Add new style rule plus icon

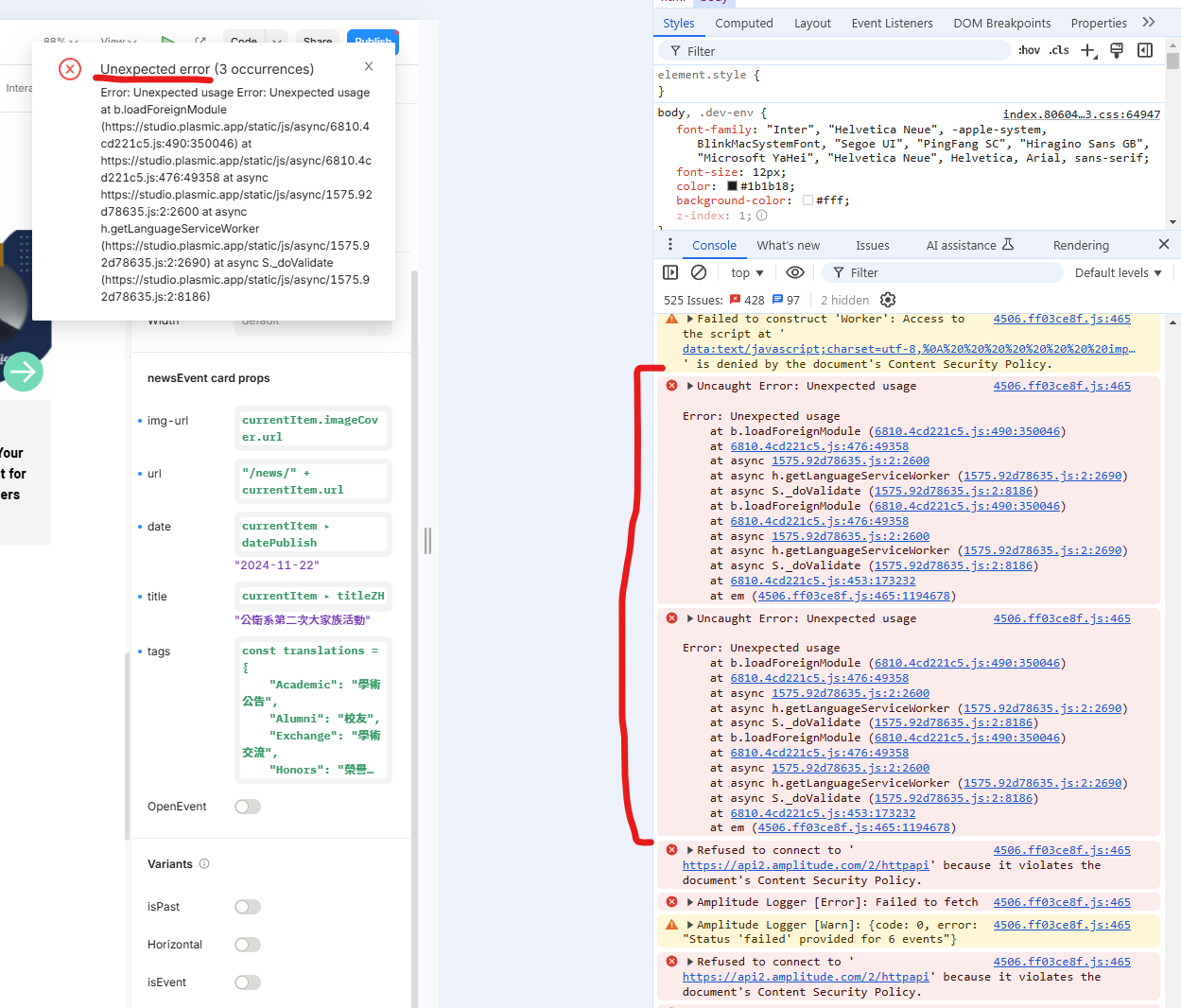[1088, 50]
